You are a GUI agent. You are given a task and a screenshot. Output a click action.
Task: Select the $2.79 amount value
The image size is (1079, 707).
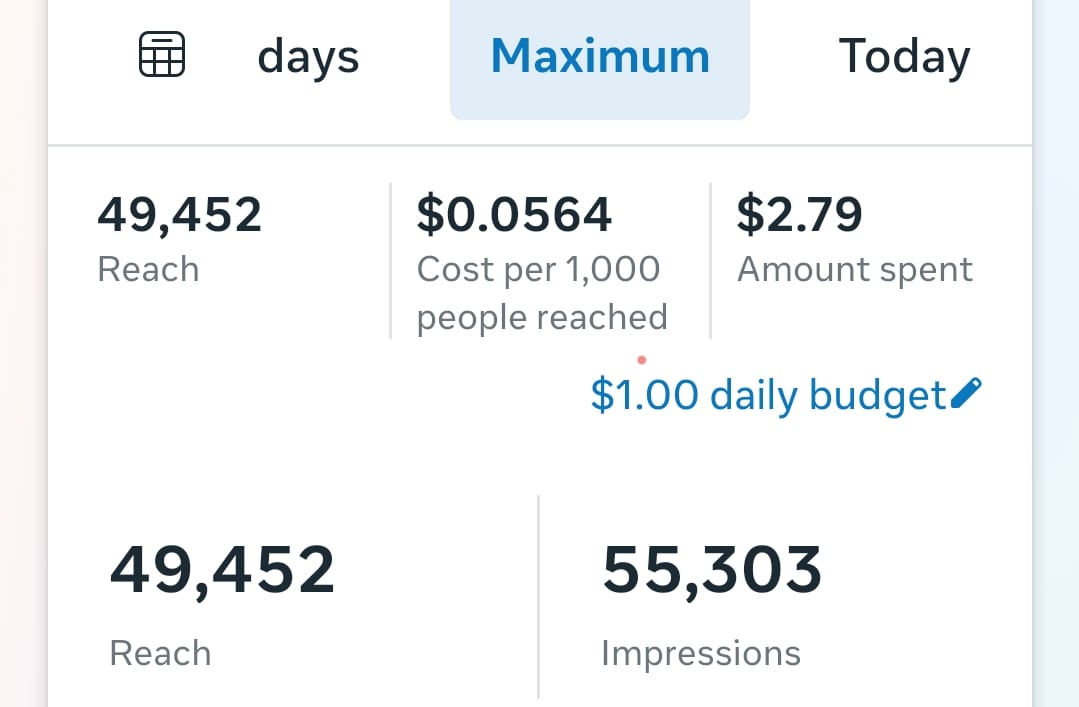[x=799, y=215]
